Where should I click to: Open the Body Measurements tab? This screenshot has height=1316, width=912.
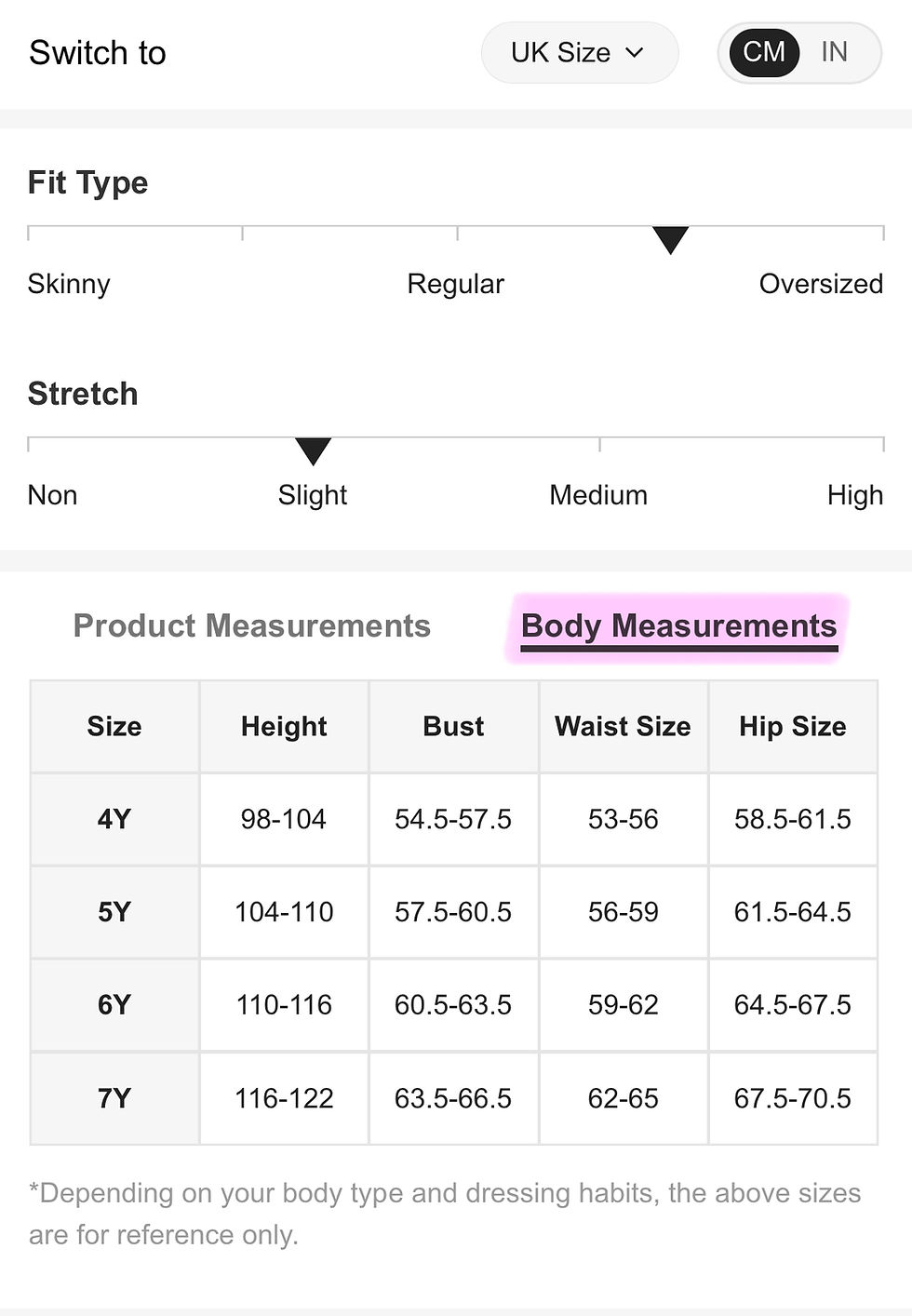pos(679,626)
